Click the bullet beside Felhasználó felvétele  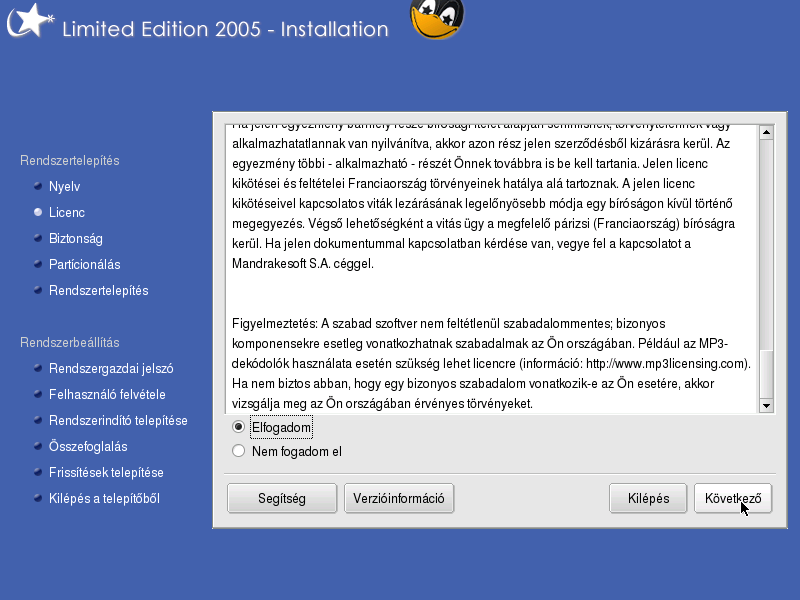[38, 394]
